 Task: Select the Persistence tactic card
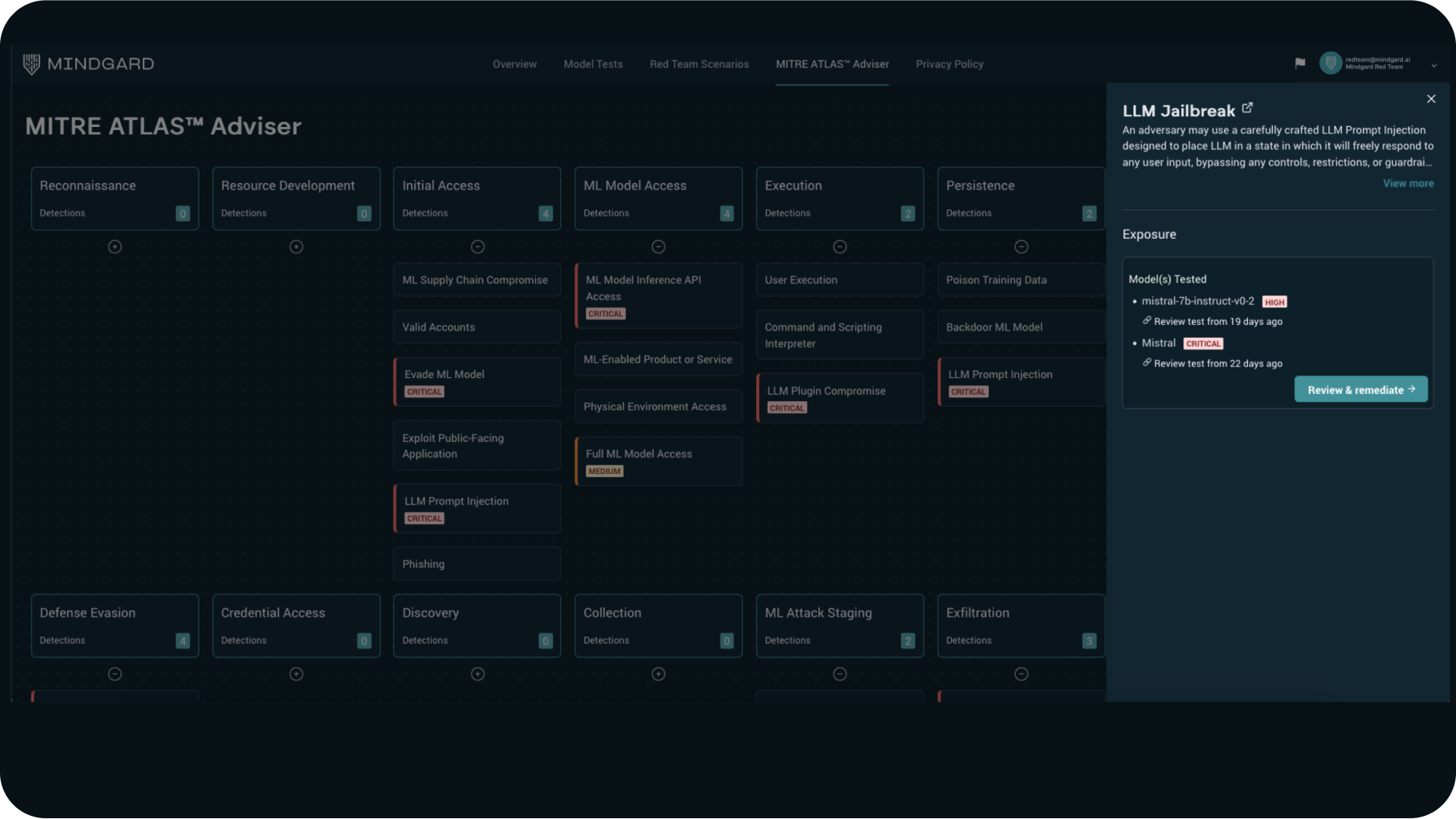[1021, 199]
